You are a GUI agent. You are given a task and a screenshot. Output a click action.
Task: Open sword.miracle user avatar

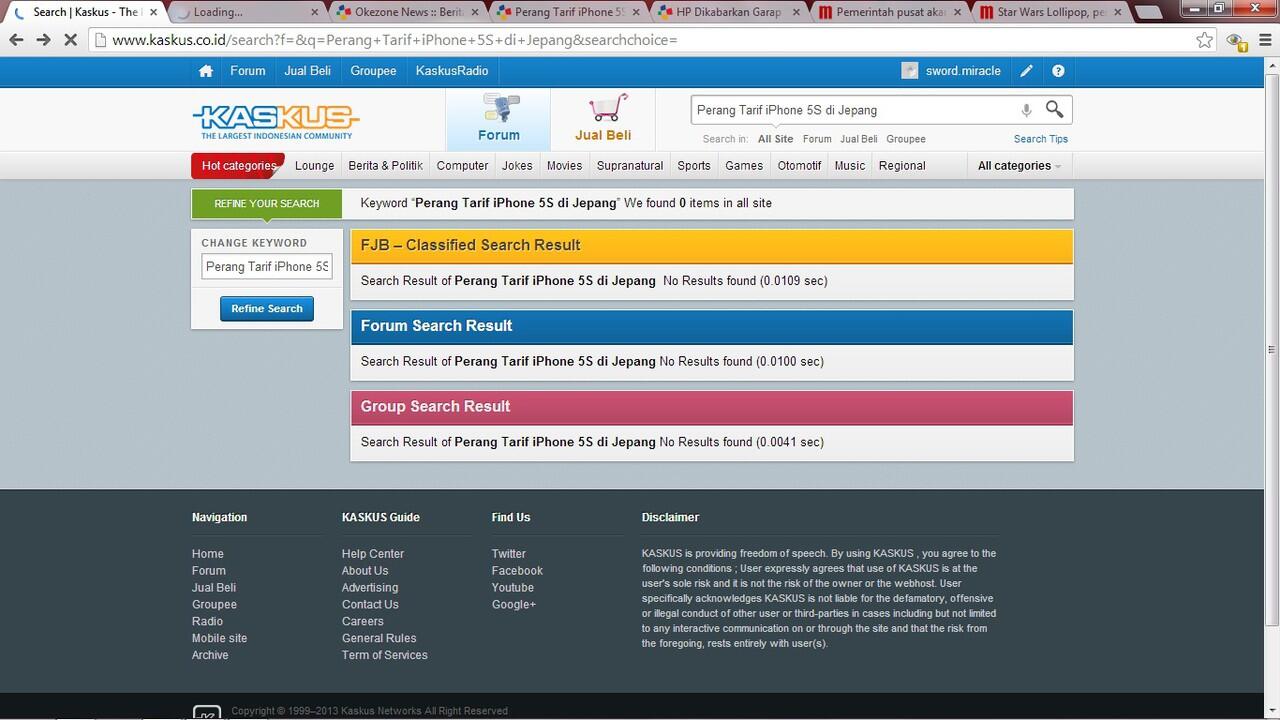point(909,71)
